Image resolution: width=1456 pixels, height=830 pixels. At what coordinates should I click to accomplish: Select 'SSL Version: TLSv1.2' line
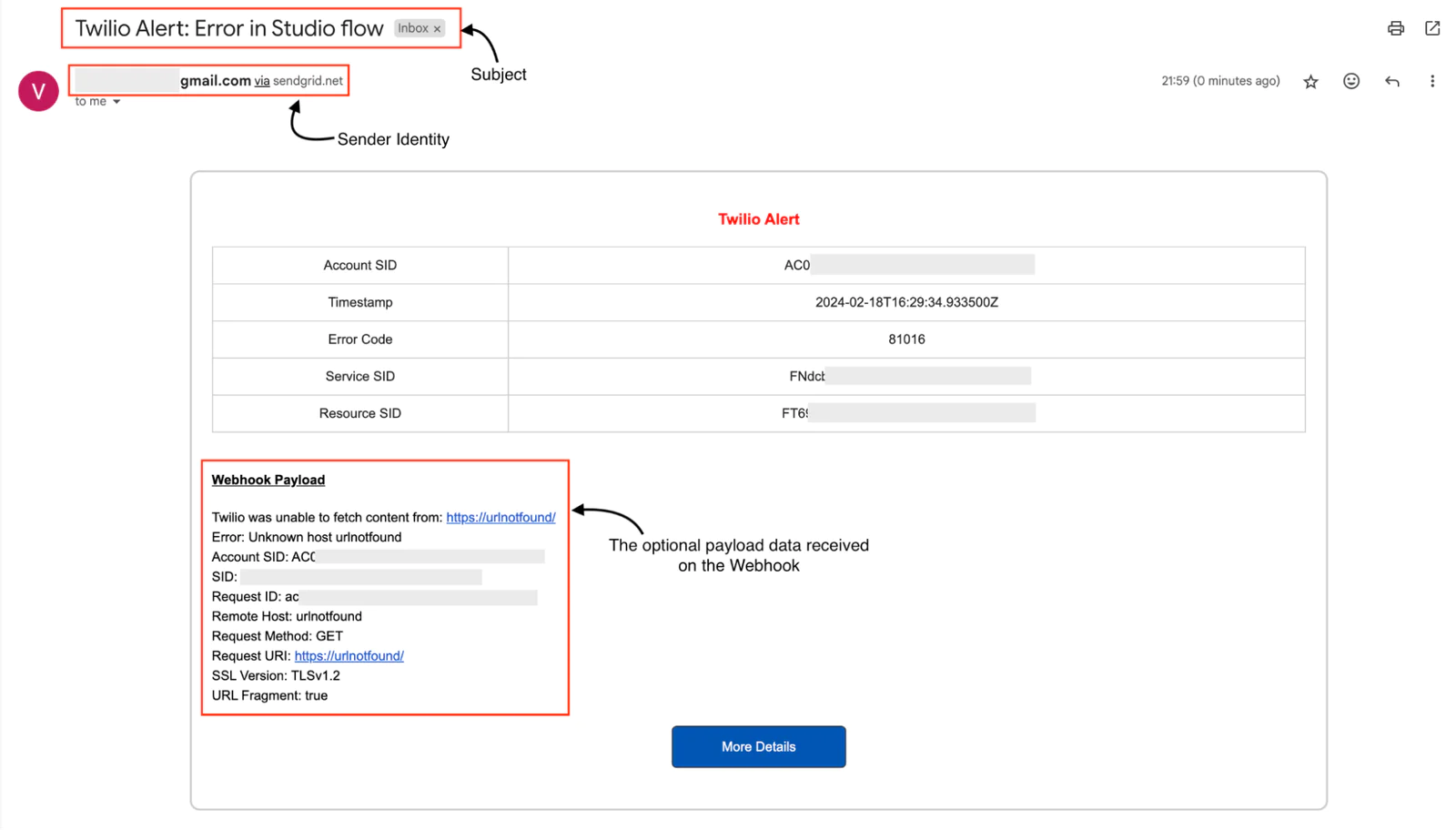(x=276, y=675)
